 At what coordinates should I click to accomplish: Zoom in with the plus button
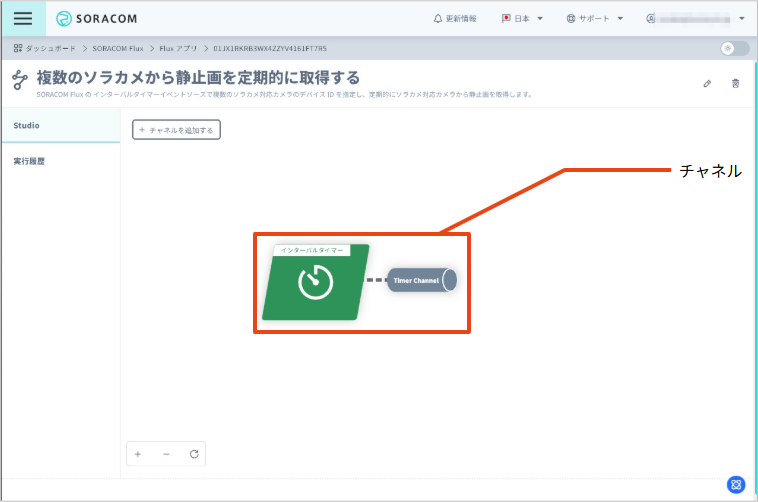click(x=138, y=454)
